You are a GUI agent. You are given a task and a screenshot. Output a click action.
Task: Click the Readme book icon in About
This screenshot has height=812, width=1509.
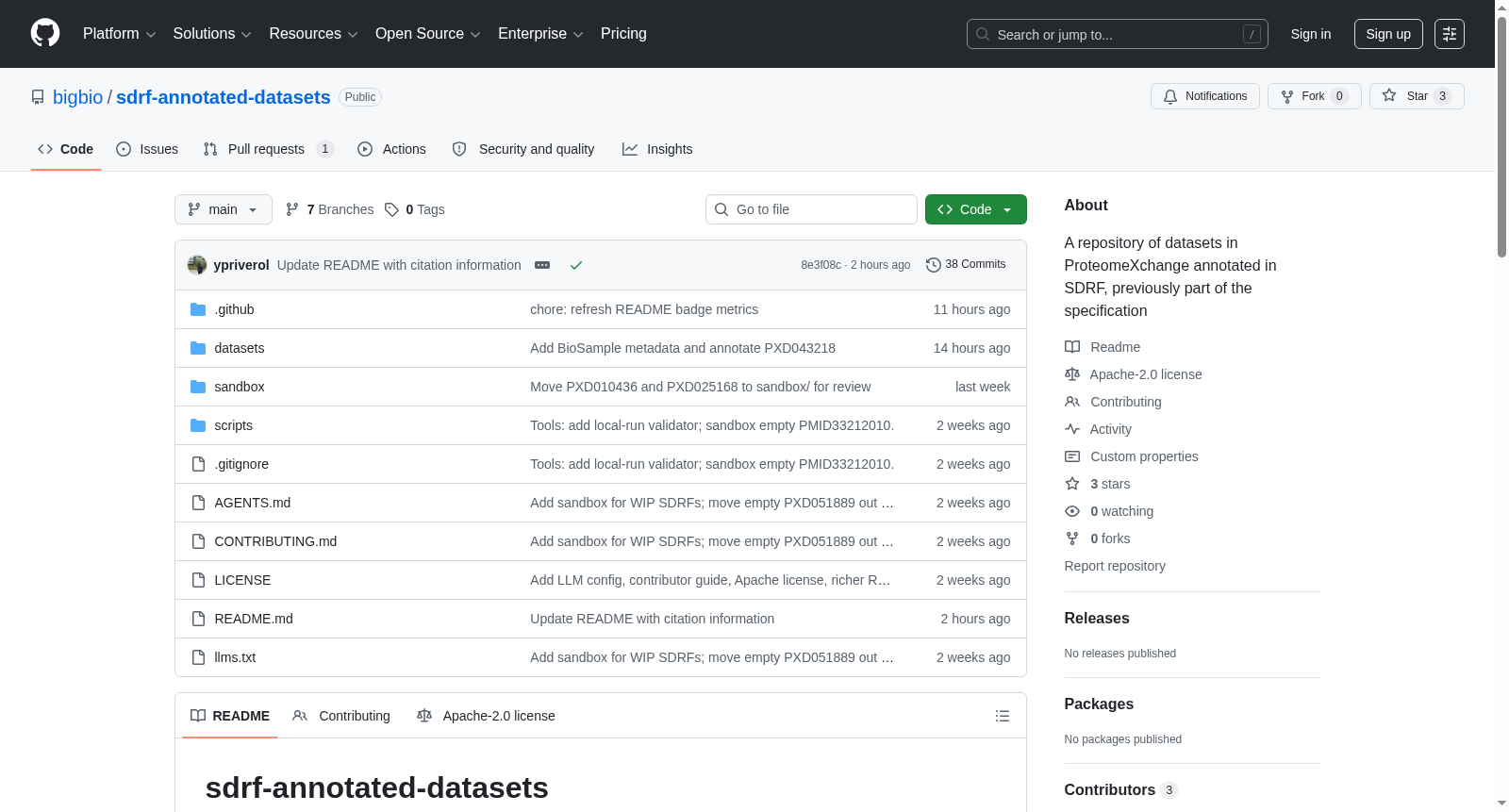point(1072,347)
